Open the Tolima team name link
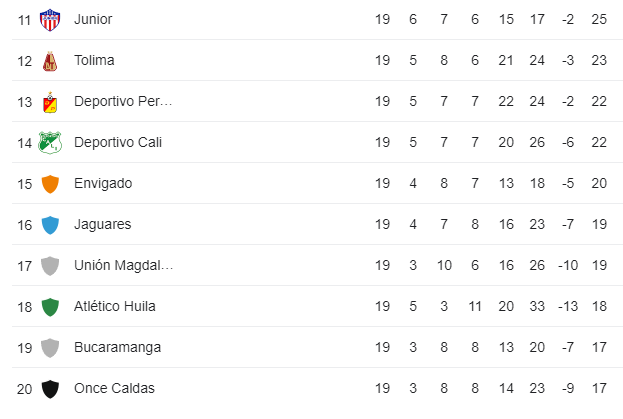This screenshot has height=419, width=623. click(94, 60)
